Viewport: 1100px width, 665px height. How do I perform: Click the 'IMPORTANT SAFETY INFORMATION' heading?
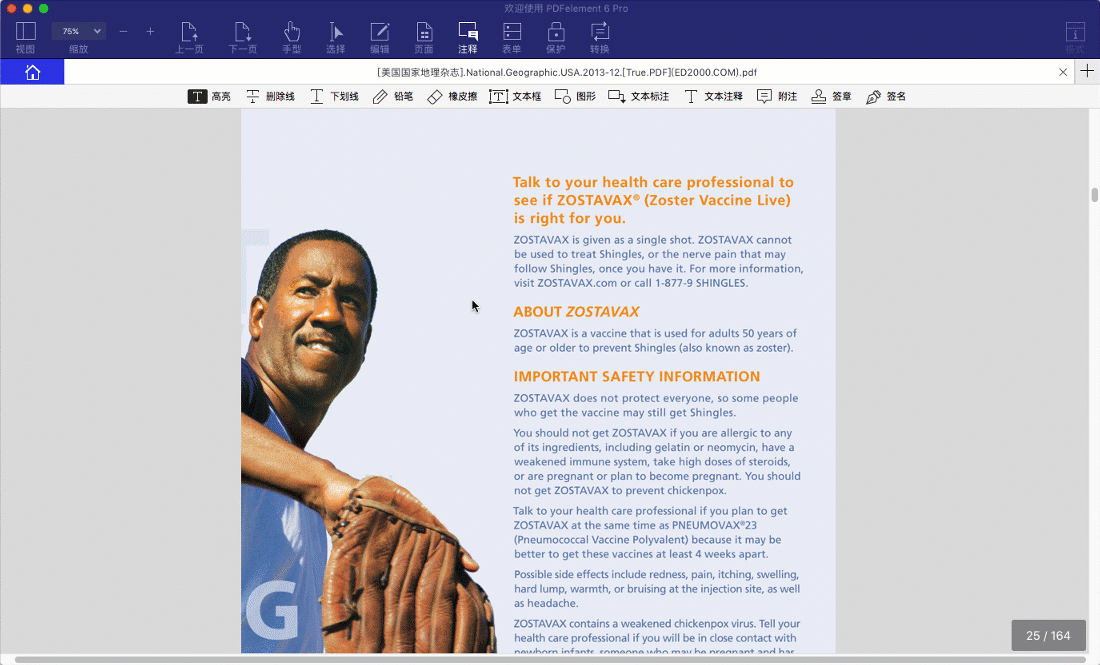coord(636,377)
